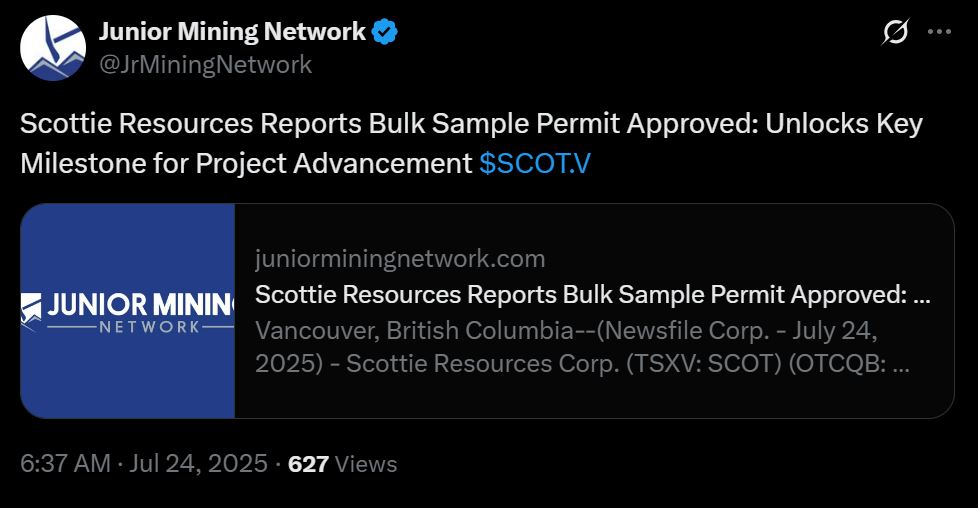Open the $SCOT.V cashtag link
Image resolution: width=978 pixels, height=508 pixels.
(x=535, y=164)
